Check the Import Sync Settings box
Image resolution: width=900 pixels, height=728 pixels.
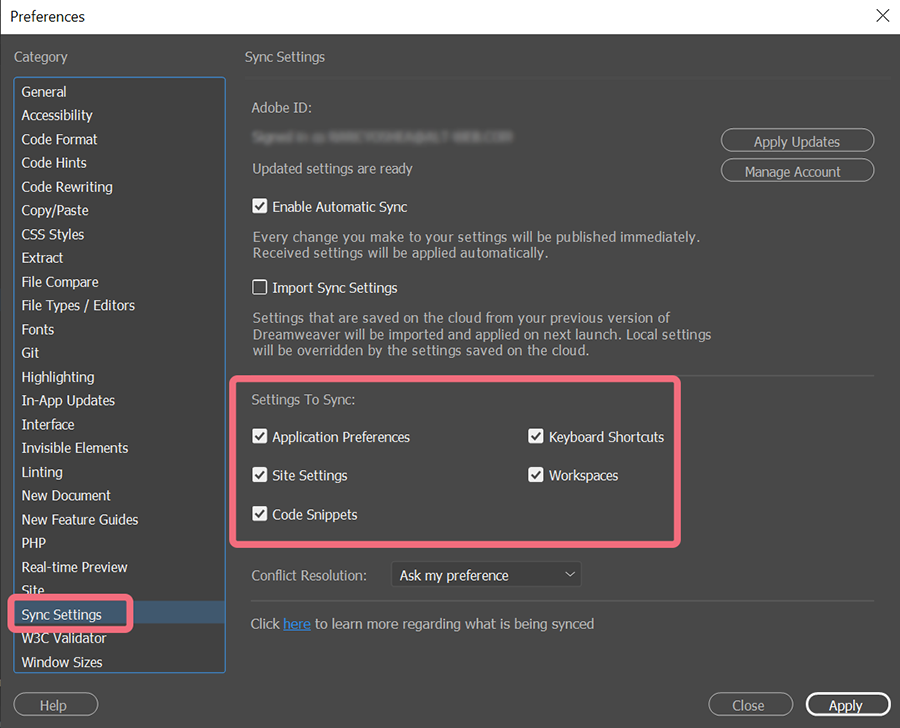pyautogui.click(x=260, y=288)
